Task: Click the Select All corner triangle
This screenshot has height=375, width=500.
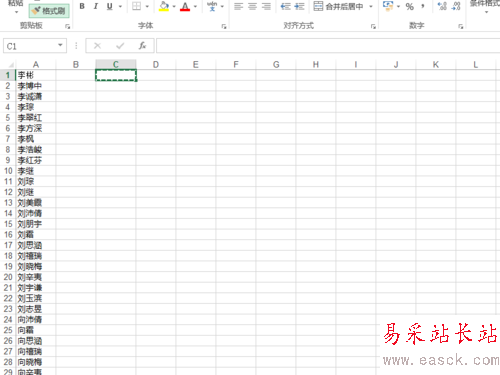Action: click(11, 65)
